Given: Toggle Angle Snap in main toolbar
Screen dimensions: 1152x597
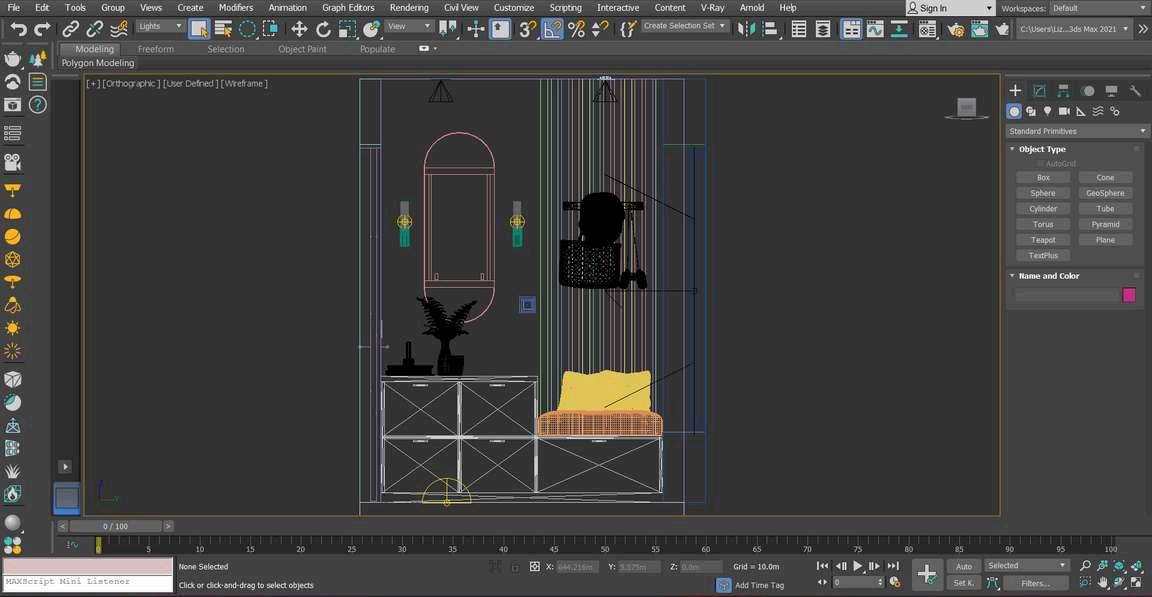Looking at the screenshot, I should pyautogui.click(x=553, y=29).
